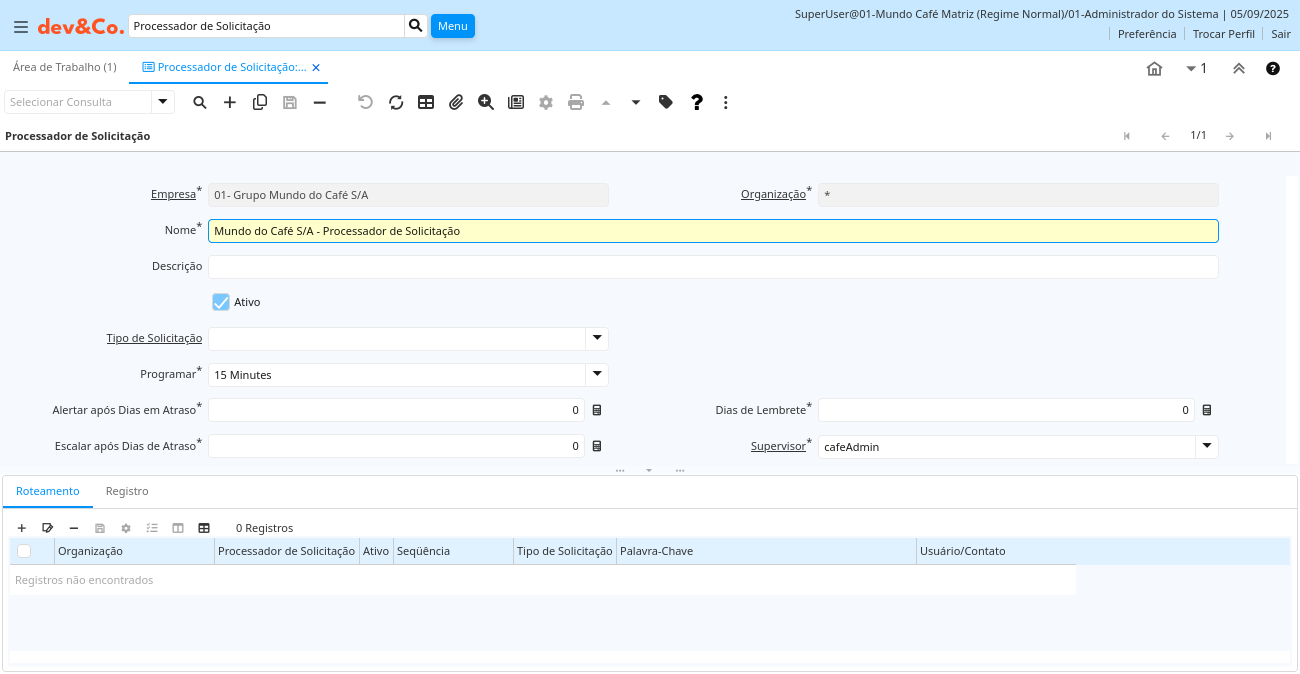This screenshot has height=674, width=1300.
Task: Click the Home icon at top right
Action: tap(1154, 68)
